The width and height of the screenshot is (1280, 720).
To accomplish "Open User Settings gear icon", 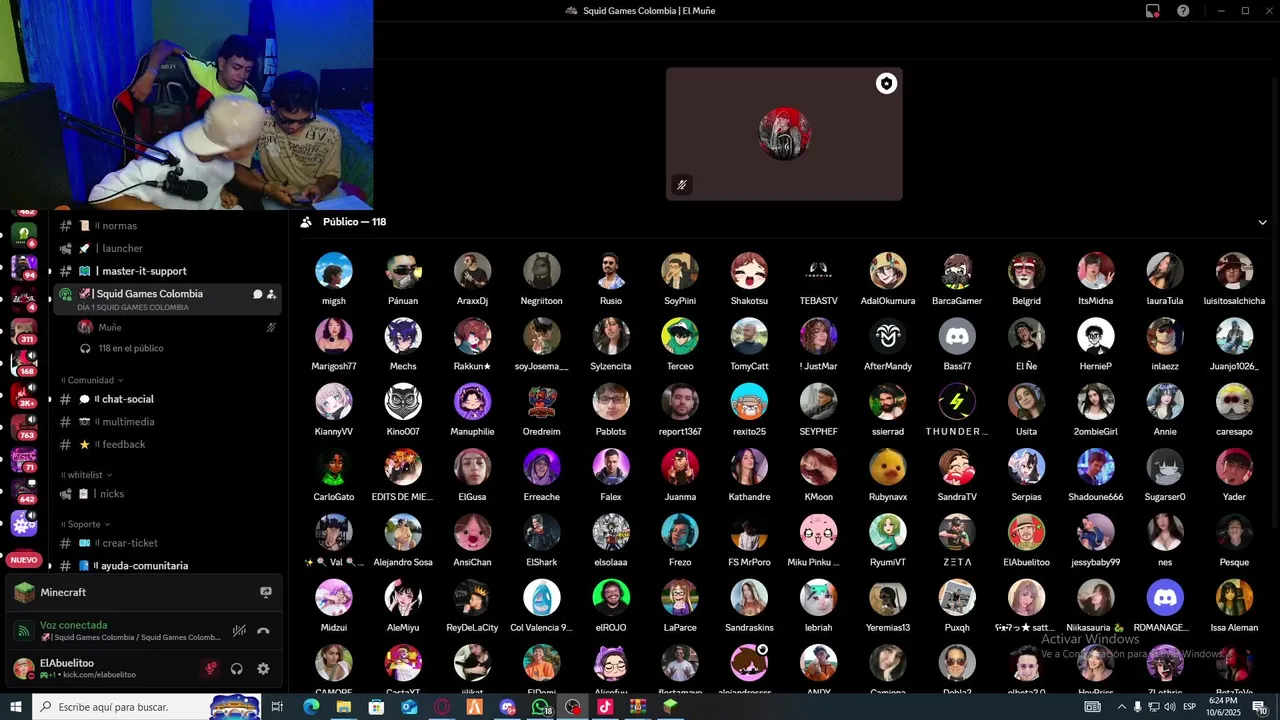I will pos(263,669).
